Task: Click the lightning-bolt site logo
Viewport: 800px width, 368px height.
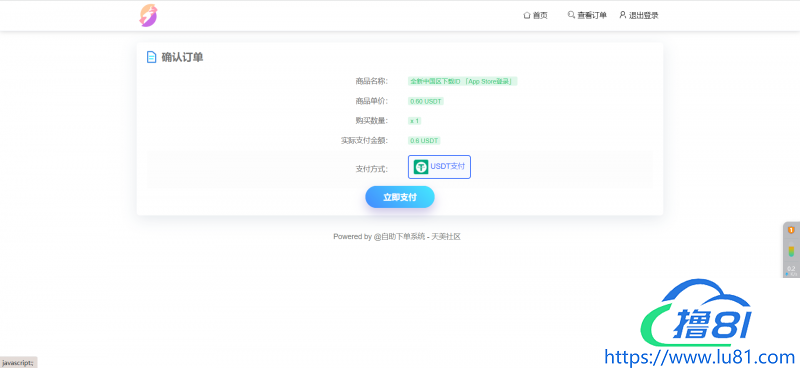Action: click(148, 15)
